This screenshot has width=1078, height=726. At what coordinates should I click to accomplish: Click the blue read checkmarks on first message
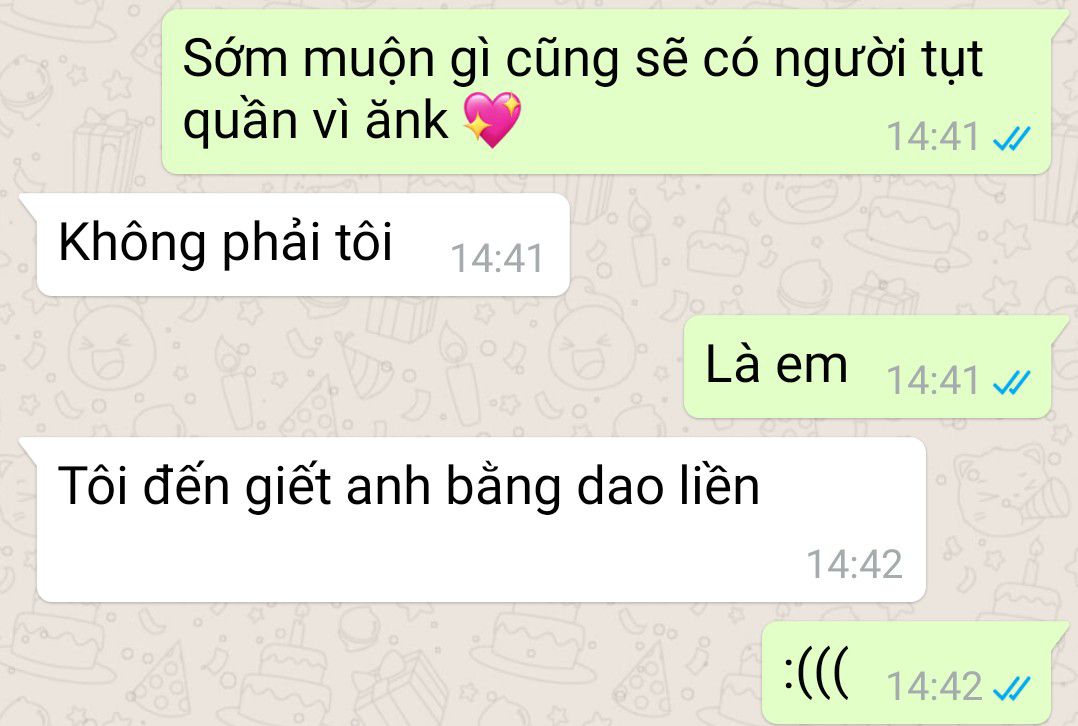pyautogui.click(x=1012, y=138)
